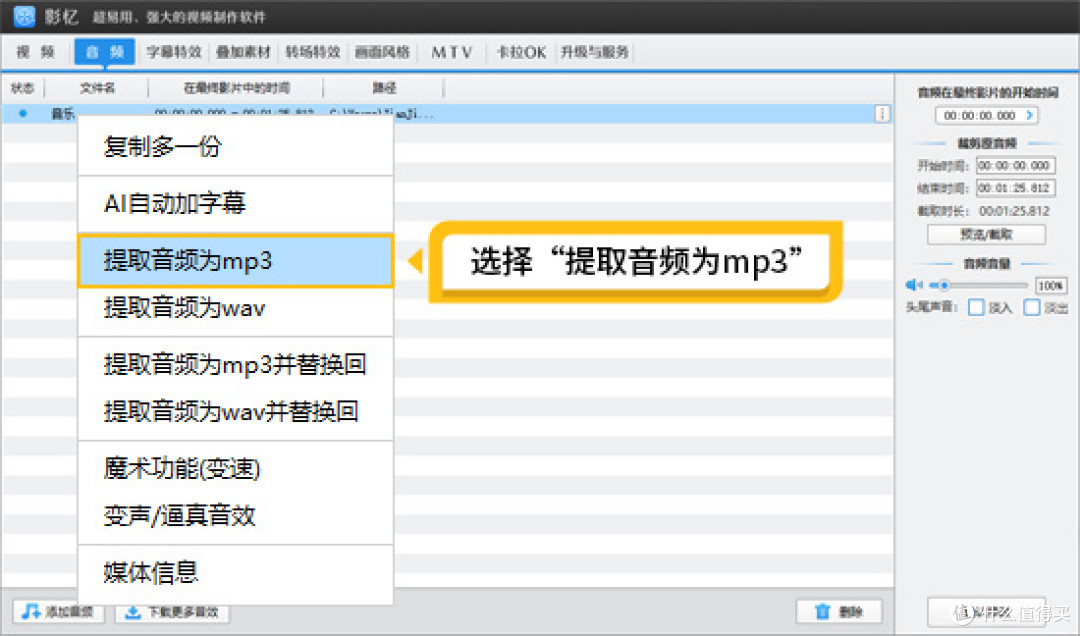
Task: Click the row options icon on the music row
Action: pyautogui.click(x=882, y=114)
